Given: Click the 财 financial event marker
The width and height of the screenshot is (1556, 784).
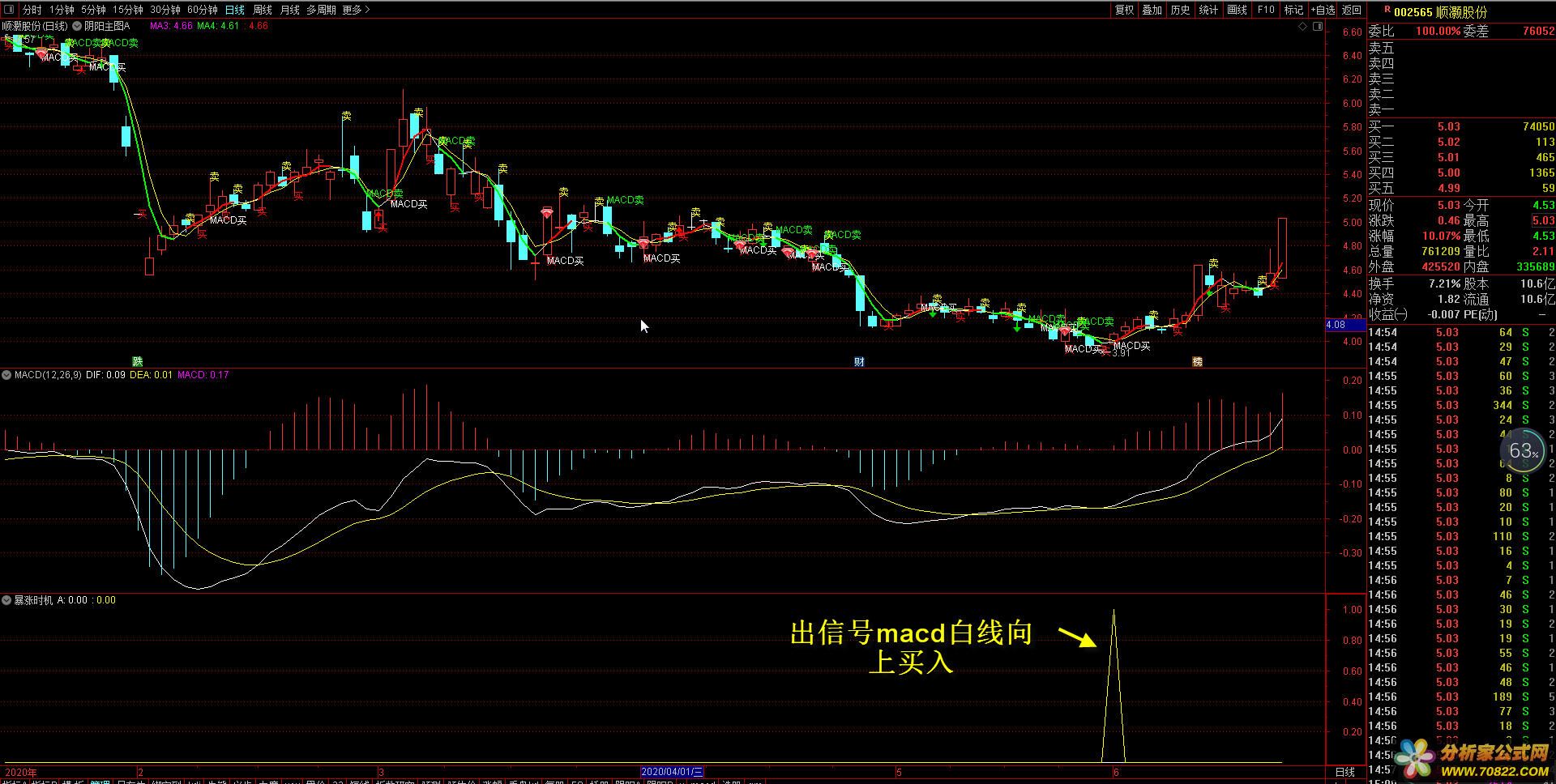Looking at the screenshot, I should [859, 361].
